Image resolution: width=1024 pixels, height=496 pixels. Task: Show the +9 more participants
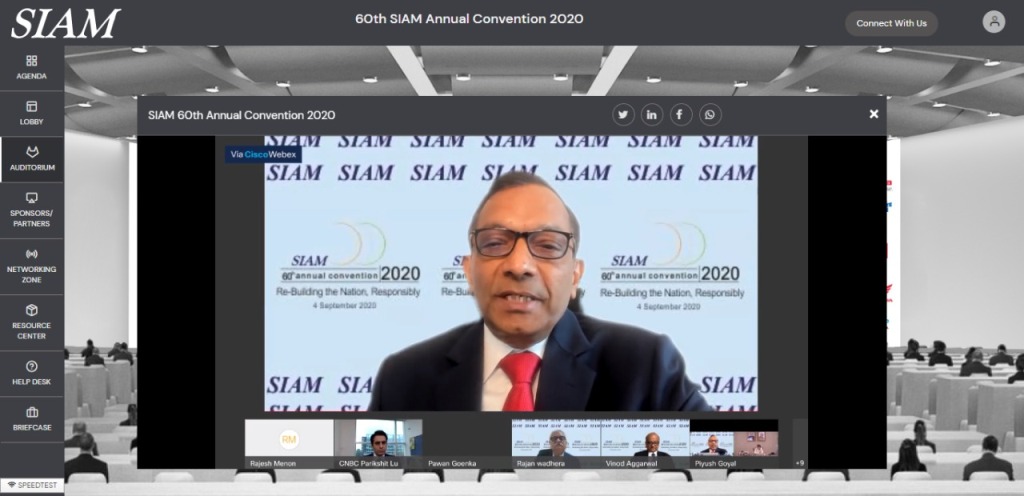(x=800, y=444)
